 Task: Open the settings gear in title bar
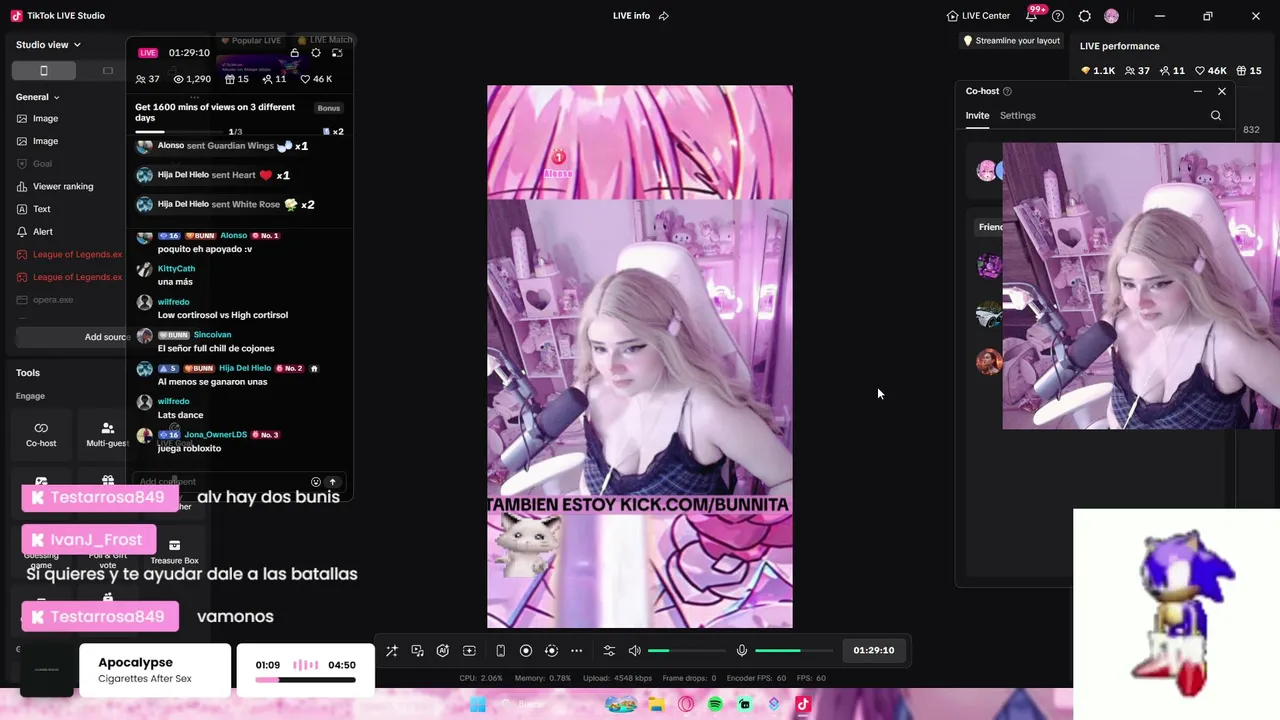click(x=1085, y=16)
